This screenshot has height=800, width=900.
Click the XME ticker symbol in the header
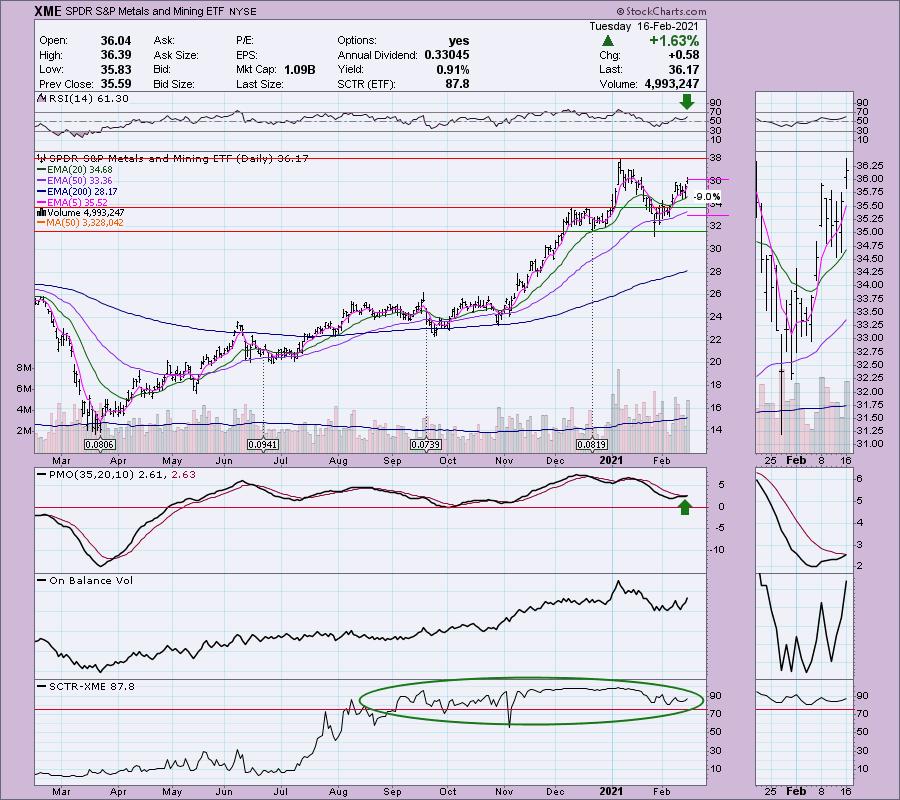[48, 11]
